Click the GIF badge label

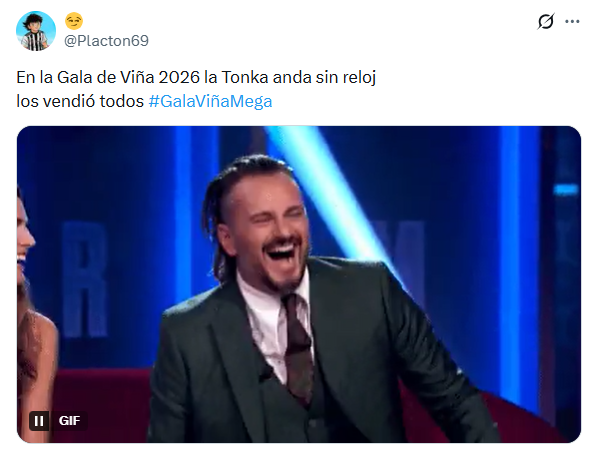point(69,420)
